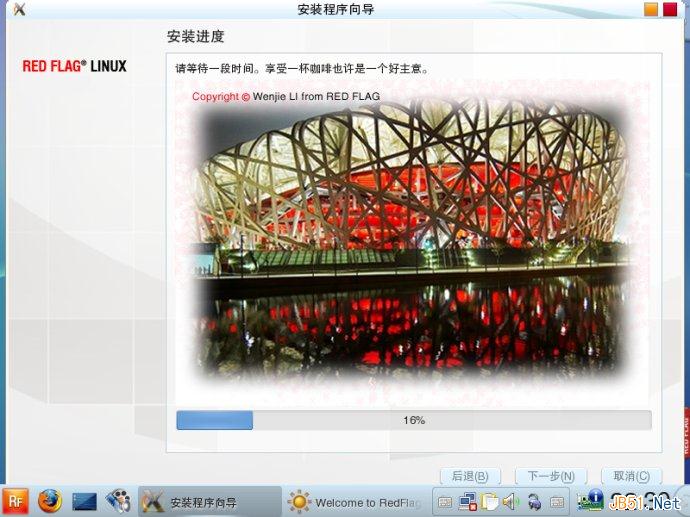
Task: Click the 下一步(N) next button
Action: point(551,476)
